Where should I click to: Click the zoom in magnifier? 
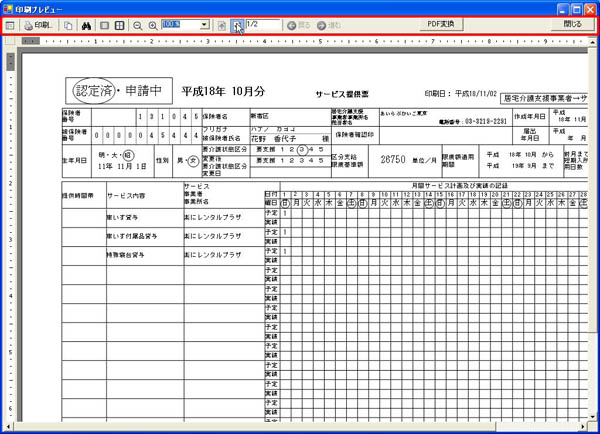point(153,26)
